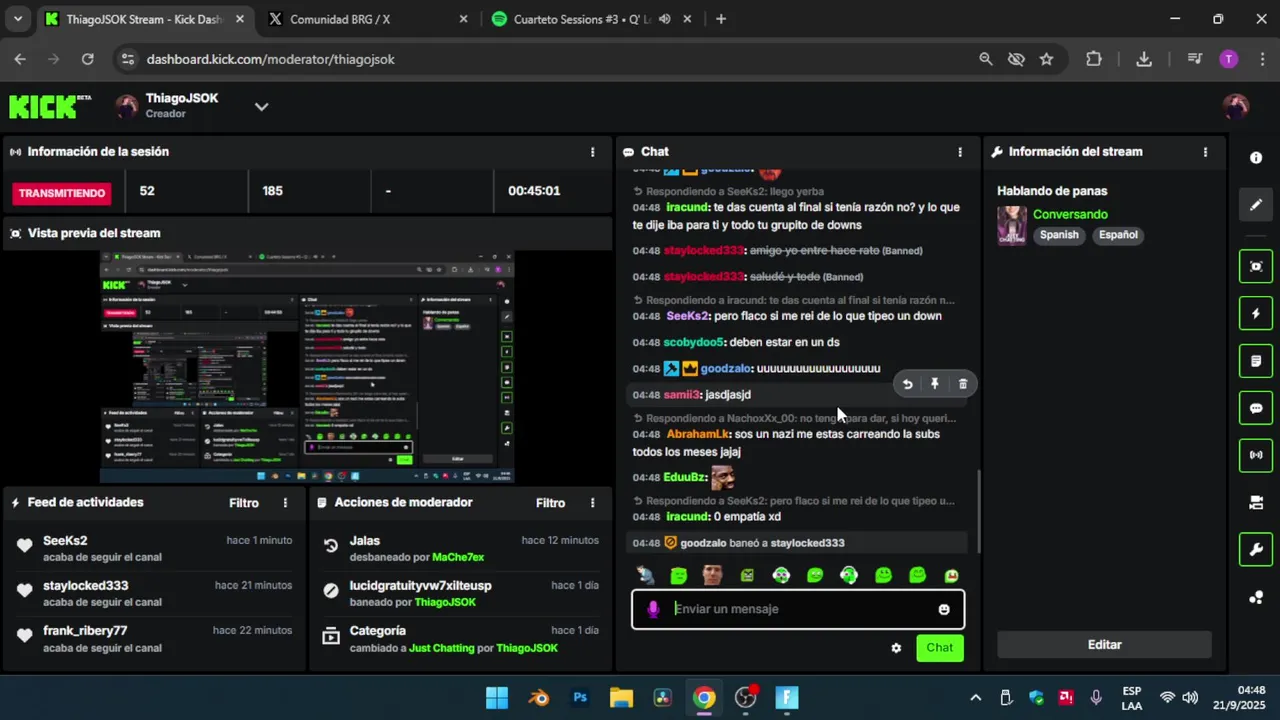
Task: Insert the first emote in the emote row
Action: (x=646, y=575)
